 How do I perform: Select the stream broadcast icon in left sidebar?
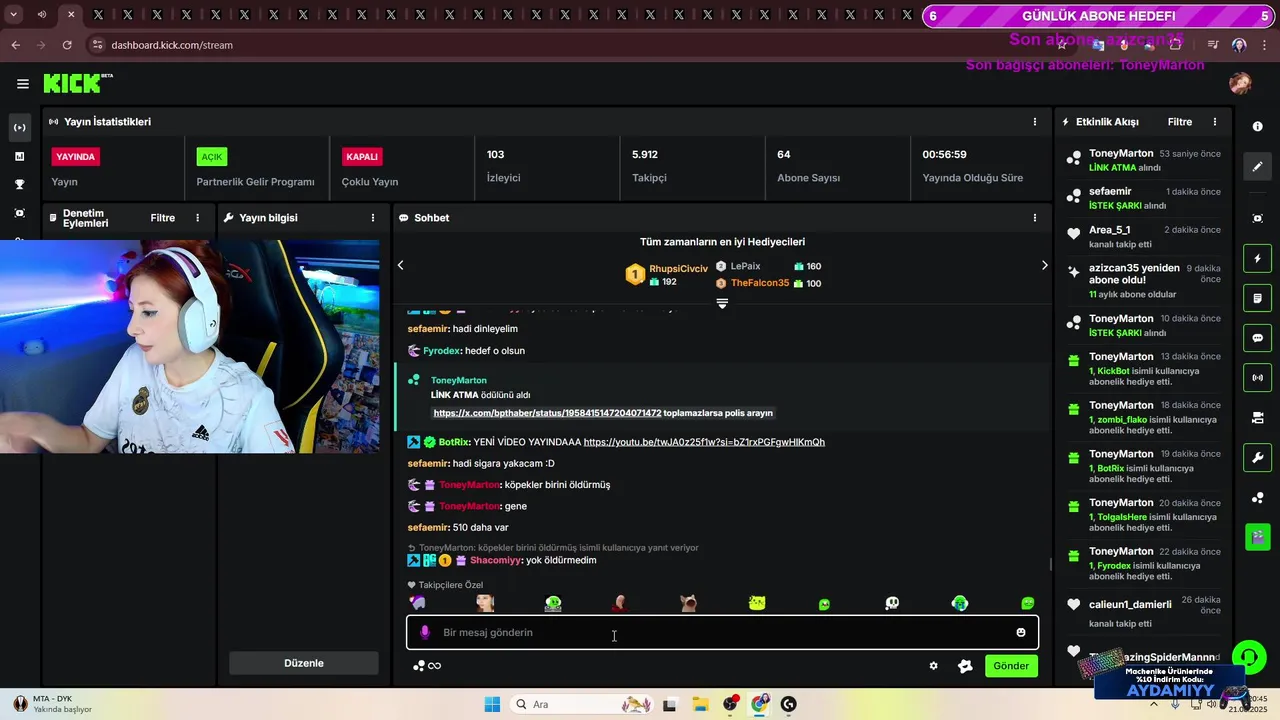pos(19,127)
